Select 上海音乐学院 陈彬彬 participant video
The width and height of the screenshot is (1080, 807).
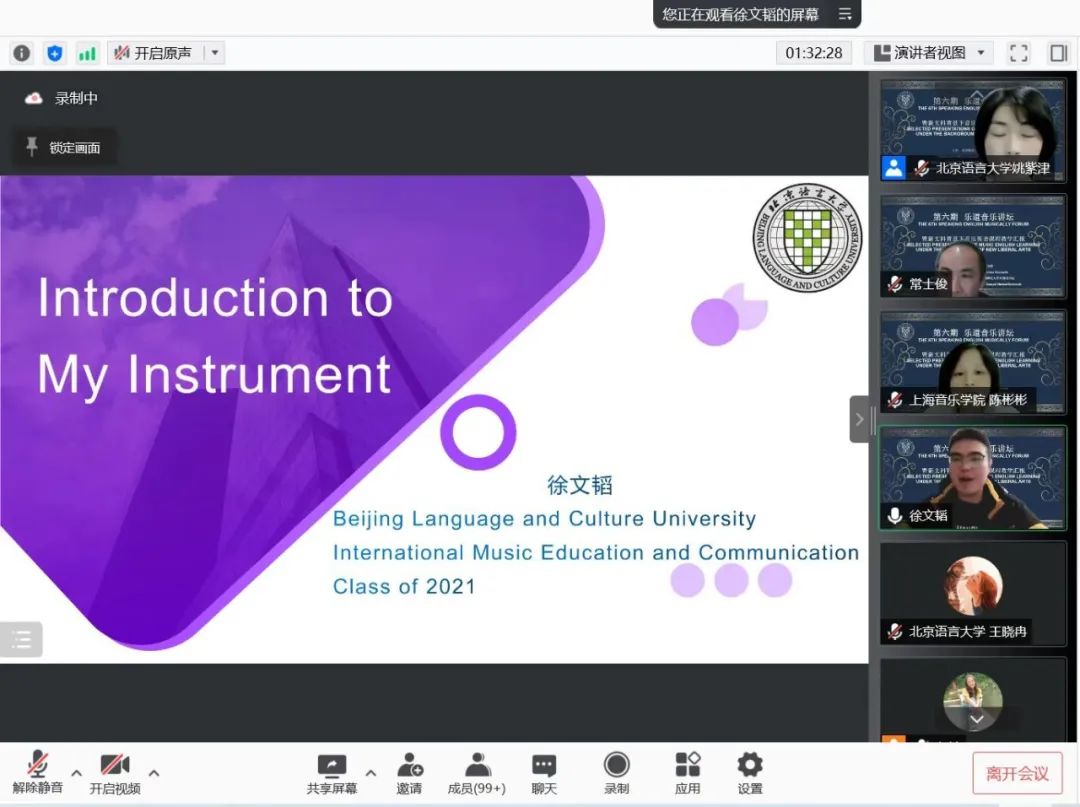(x=973, y=362)
